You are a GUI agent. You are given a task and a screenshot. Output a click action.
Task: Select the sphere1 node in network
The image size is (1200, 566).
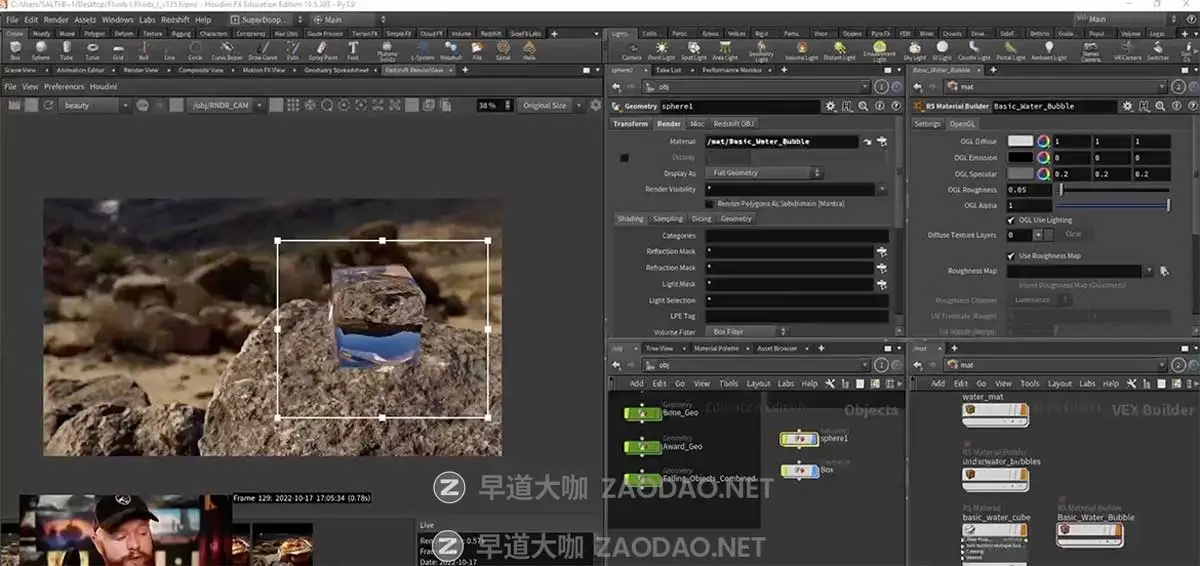click(x=798, y=438)
